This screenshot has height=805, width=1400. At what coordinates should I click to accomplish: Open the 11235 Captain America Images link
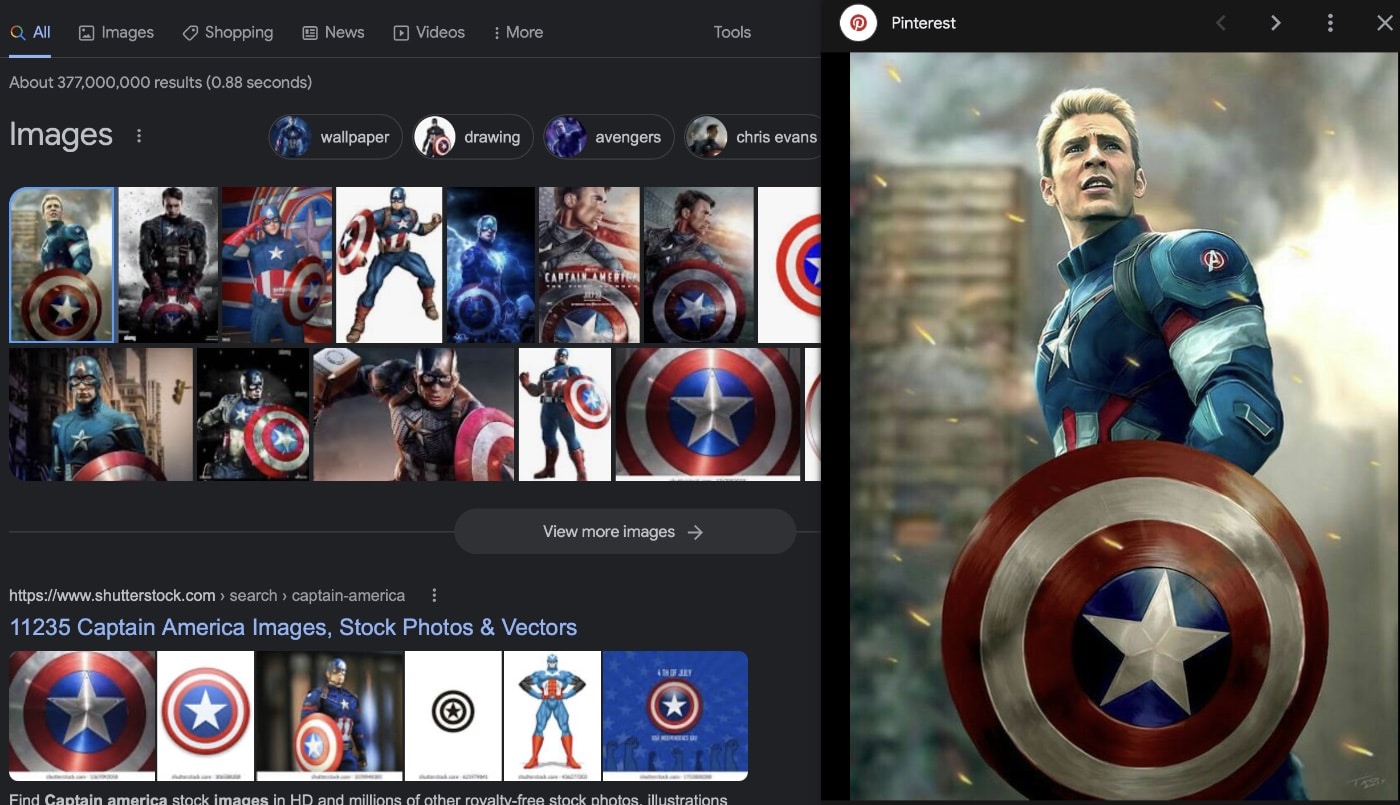pyautogui.click(x=293, y=628)
